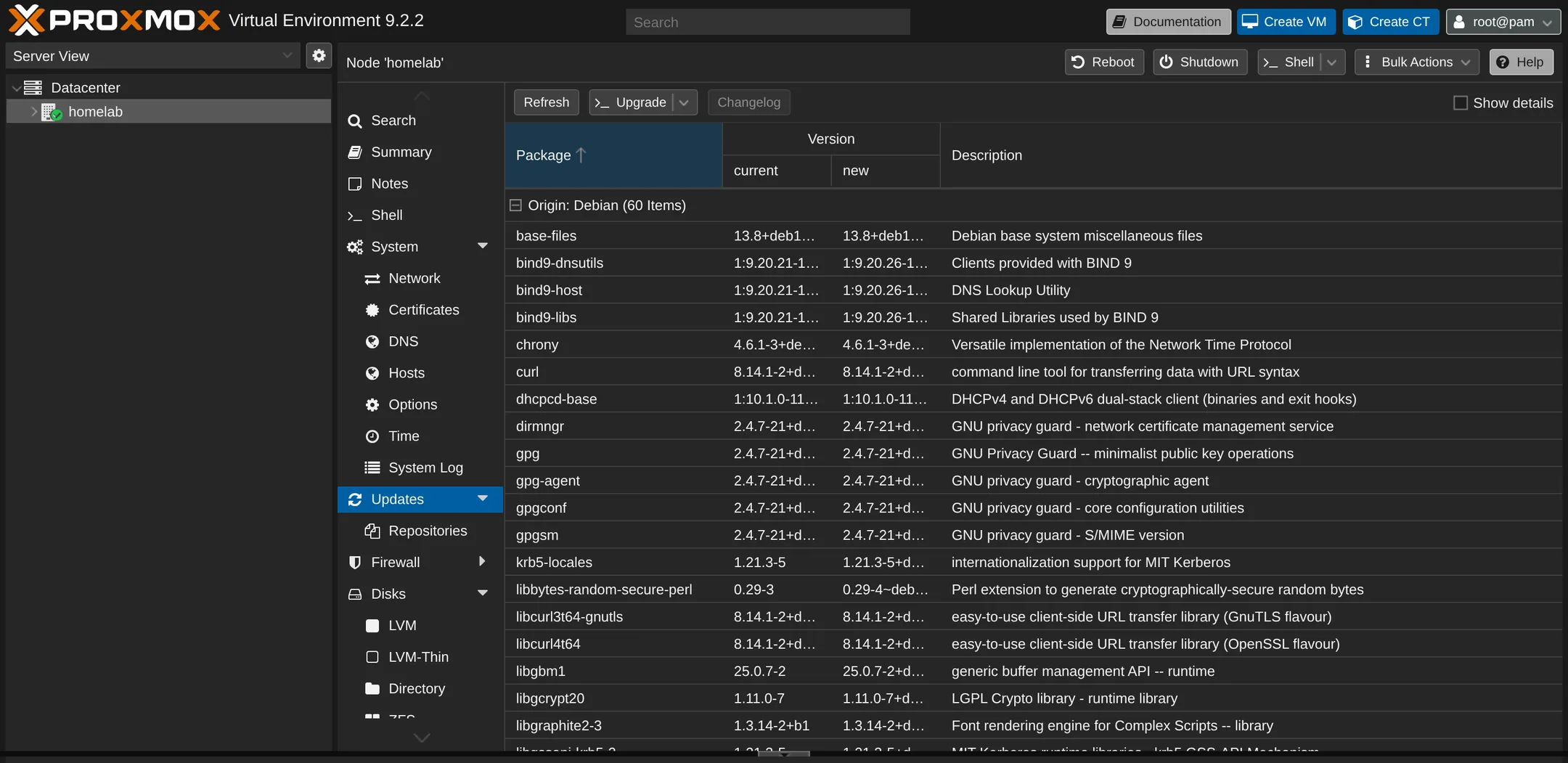Screen dimensions: 1568x763
Task: Open Server View settings gear
Action: (319, 56)
